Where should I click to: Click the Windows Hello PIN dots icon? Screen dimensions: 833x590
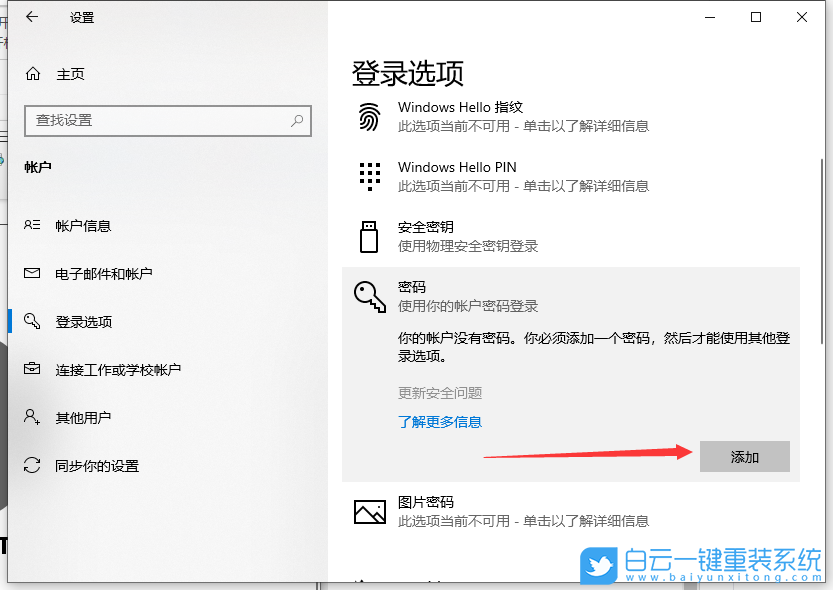369,176
